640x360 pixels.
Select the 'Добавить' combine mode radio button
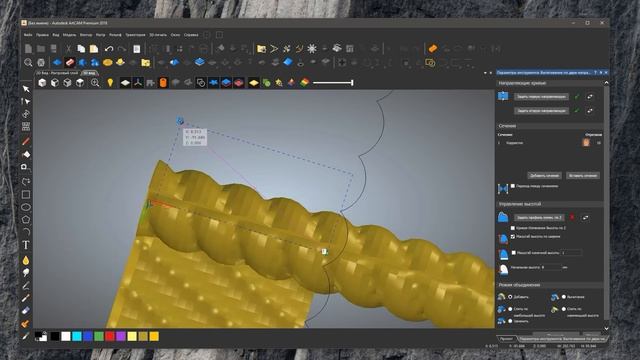click(510, 297)
